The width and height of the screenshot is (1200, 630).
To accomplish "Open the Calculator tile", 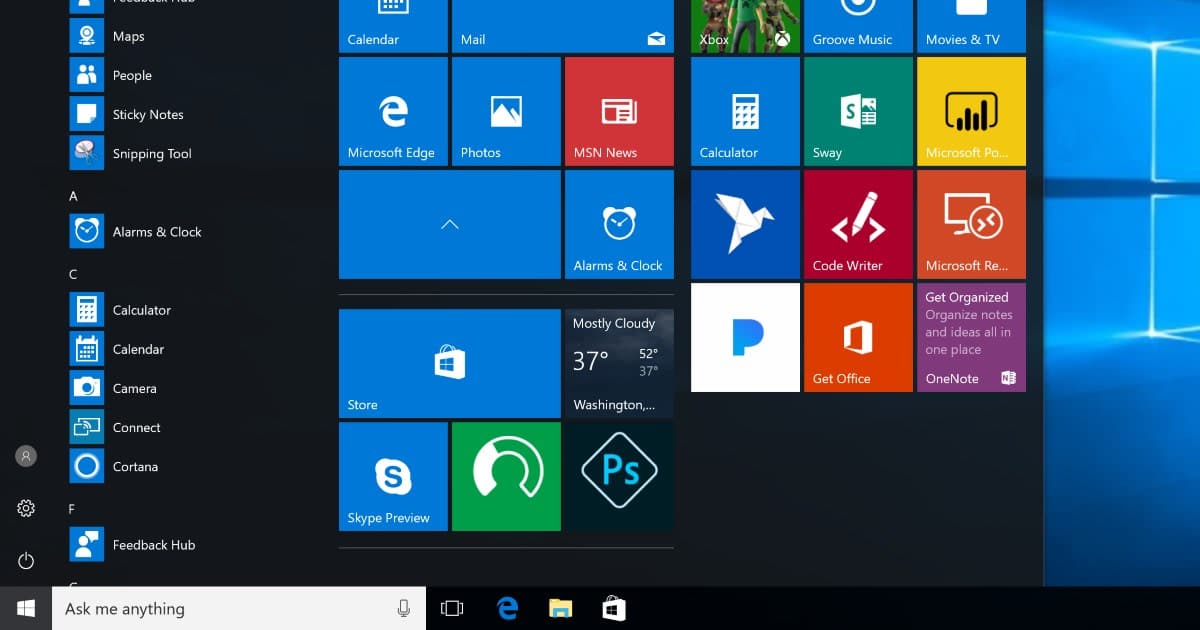I will coord(745,111).
